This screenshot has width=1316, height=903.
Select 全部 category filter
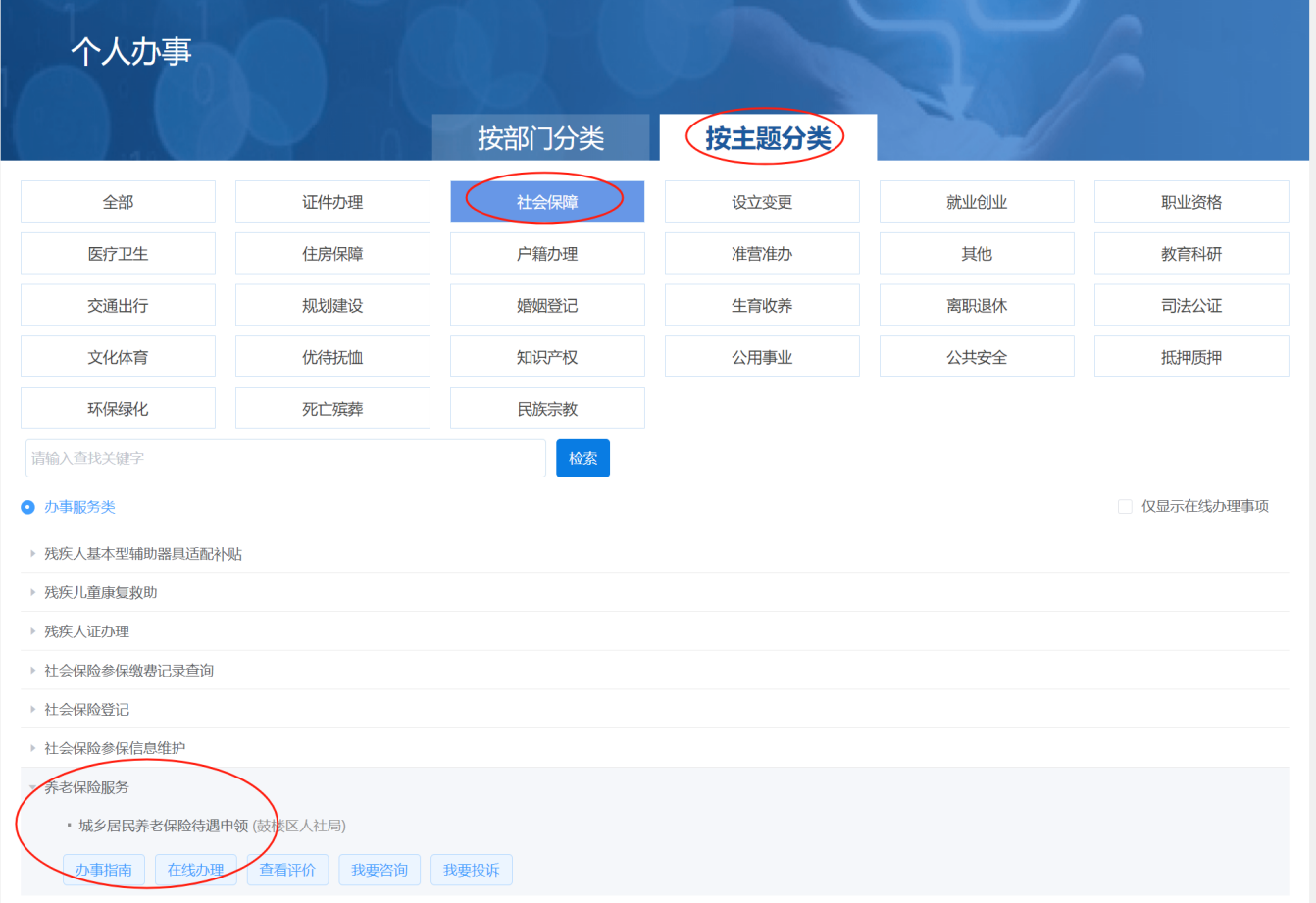118,202
